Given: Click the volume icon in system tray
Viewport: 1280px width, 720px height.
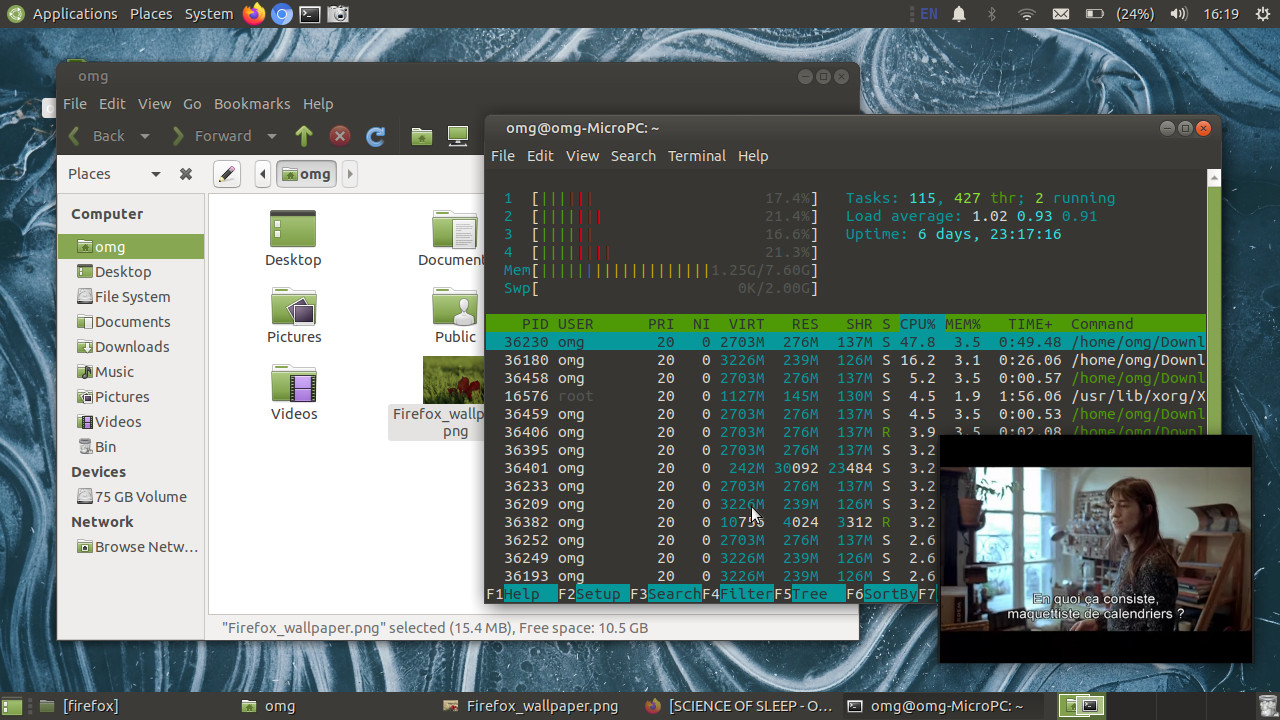Looking at the screenshot, I should [x=1179, y=14].
